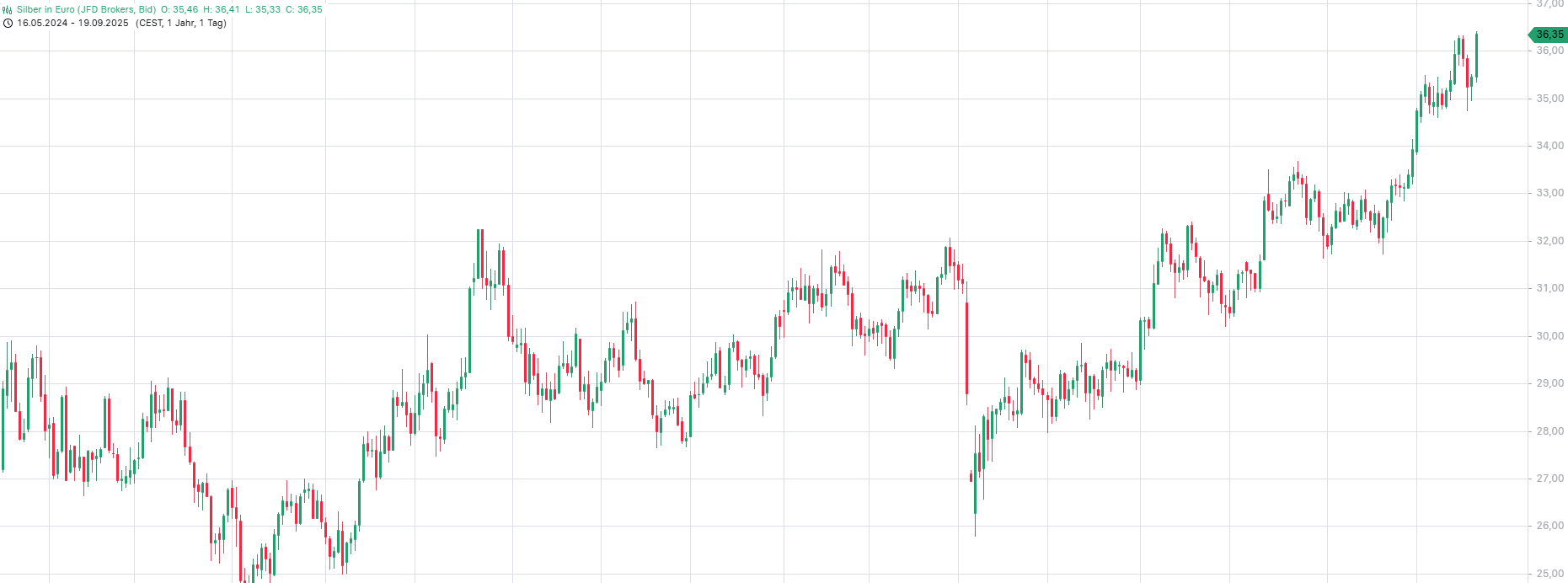Viewport: 1568px width, 583px height.
Task: Click the high value H: 36,41
Action: point(221,9)
